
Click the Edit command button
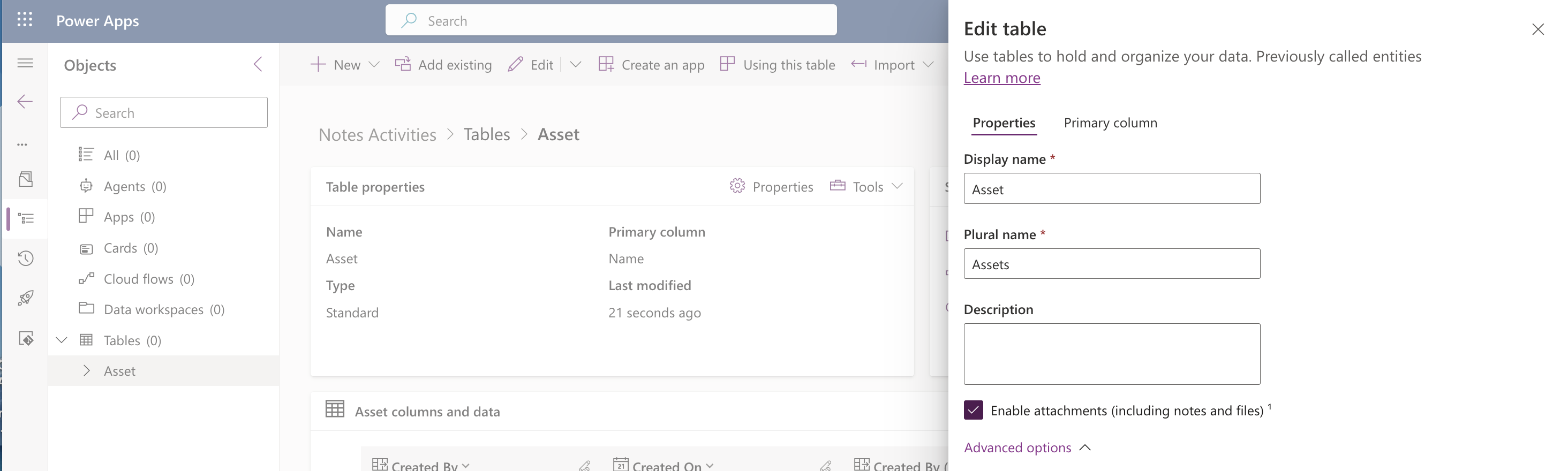pos(531,65)
